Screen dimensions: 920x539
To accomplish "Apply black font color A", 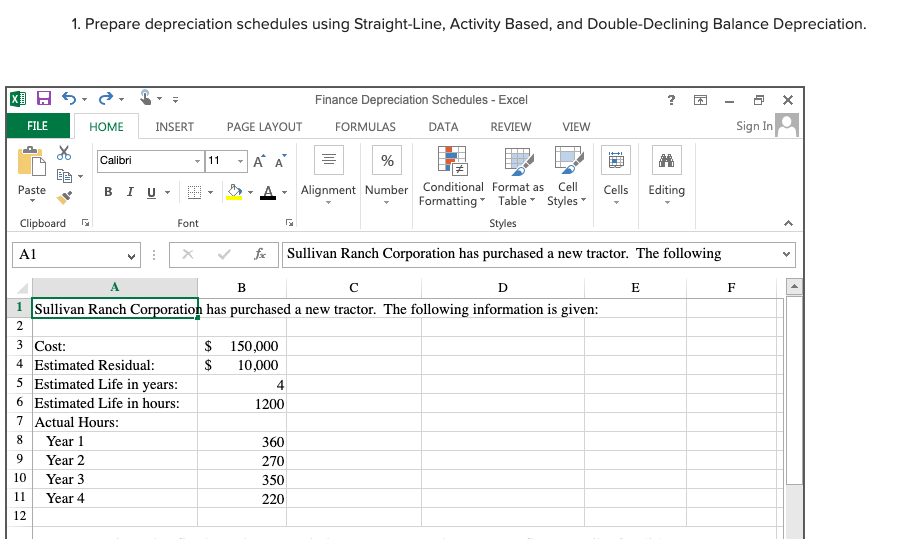I will (268, 192).
